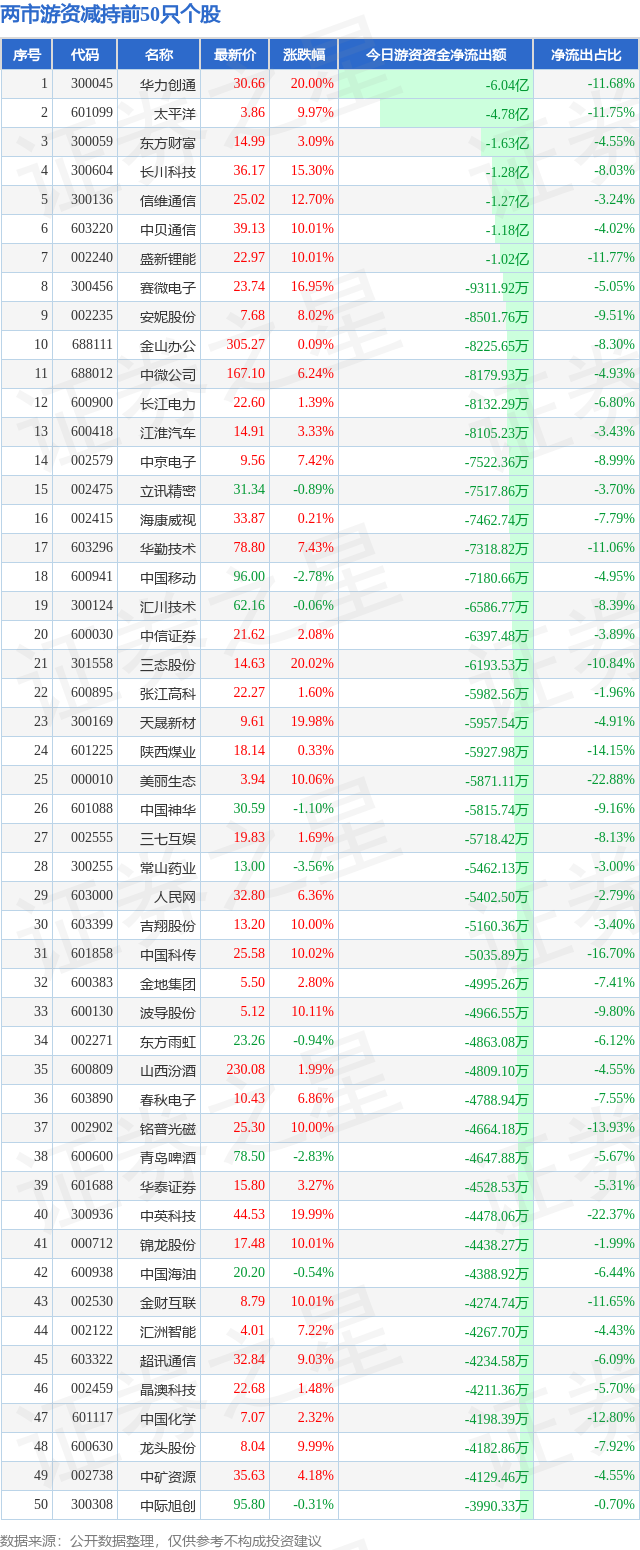640x1550 pixels.
Task: Click the 名称 column header
Action: click(159, 55)
